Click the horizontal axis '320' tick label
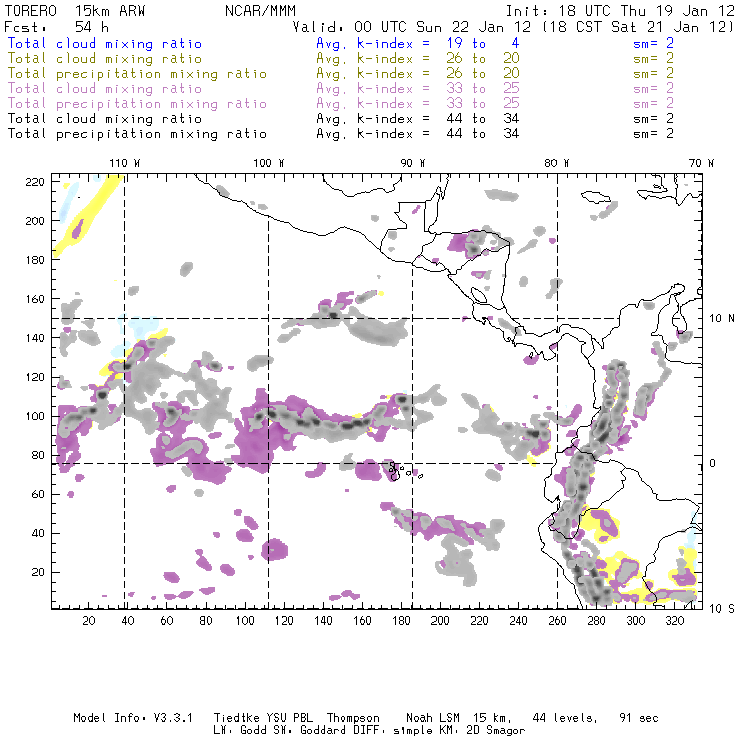 point(674,621)
